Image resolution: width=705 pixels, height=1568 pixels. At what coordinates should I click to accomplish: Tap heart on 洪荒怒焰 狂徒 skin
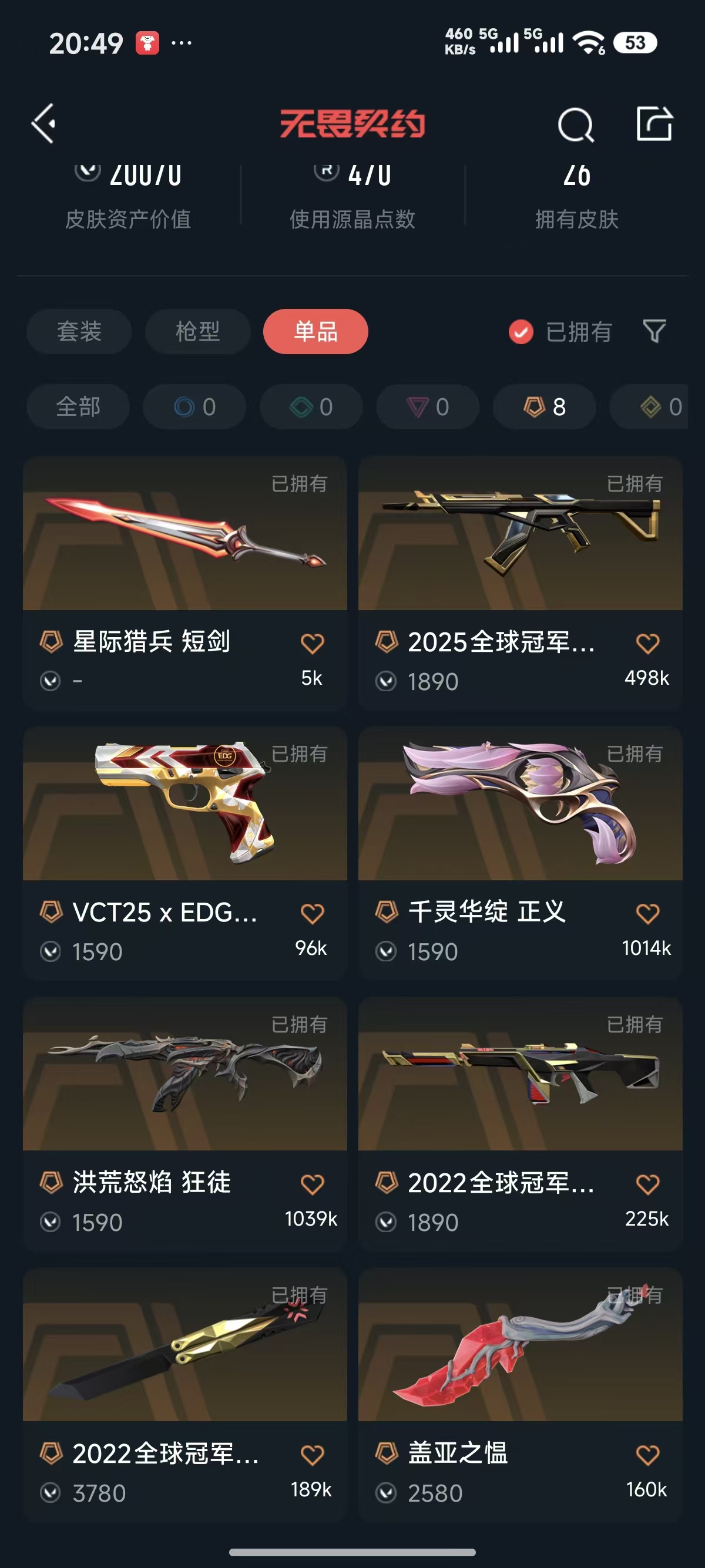click(x=313, y=1185)
